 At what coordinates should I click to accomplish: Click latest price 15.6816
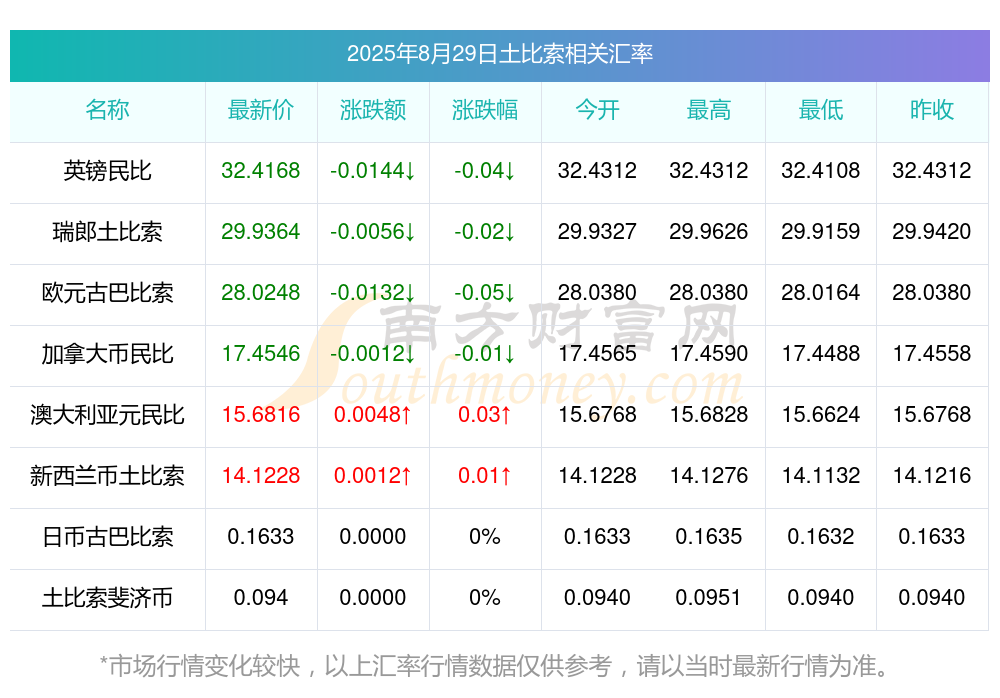tap(261, 415)
